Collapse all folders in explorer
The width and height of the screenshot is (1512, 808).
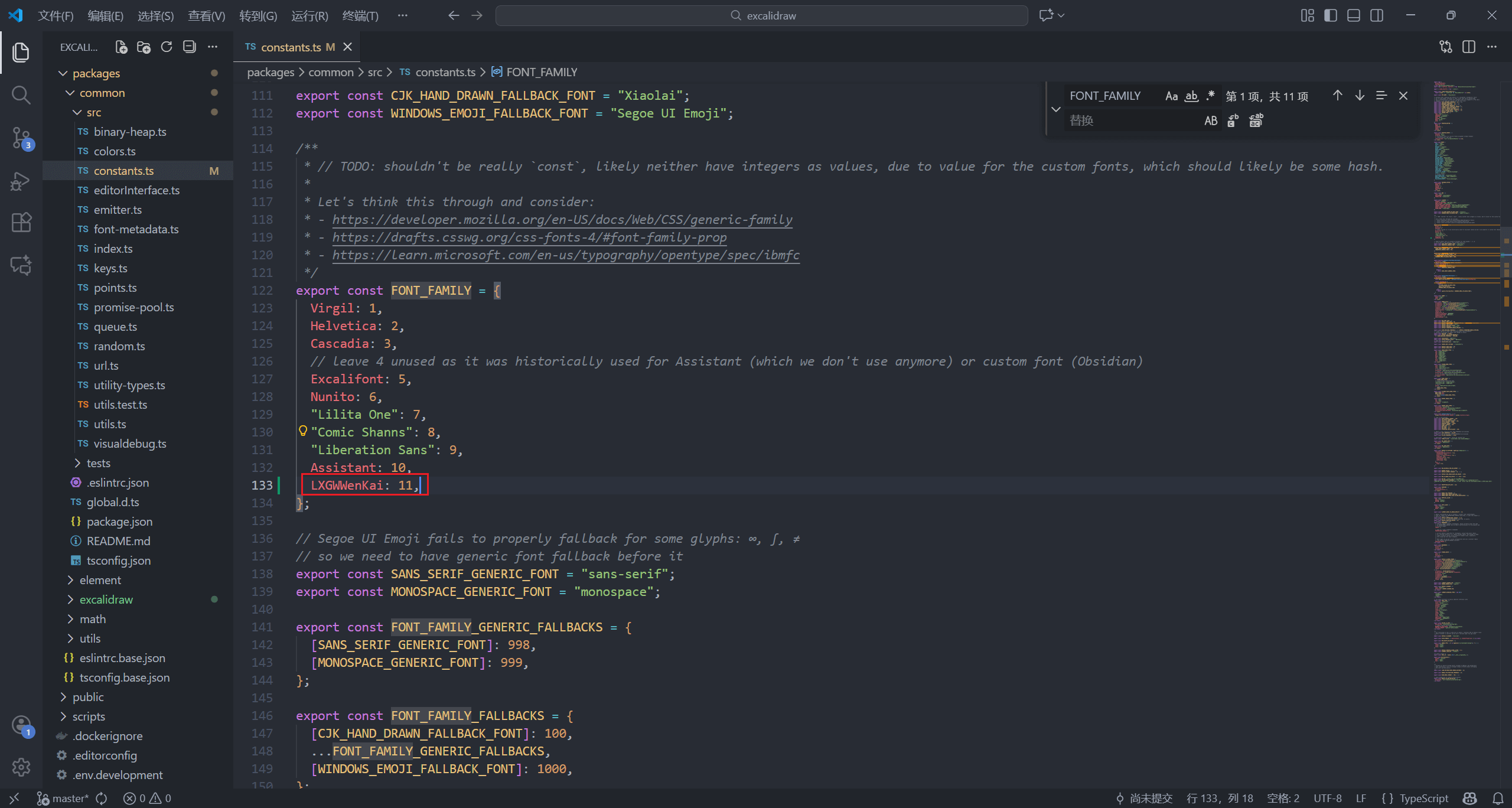(189, 47)
